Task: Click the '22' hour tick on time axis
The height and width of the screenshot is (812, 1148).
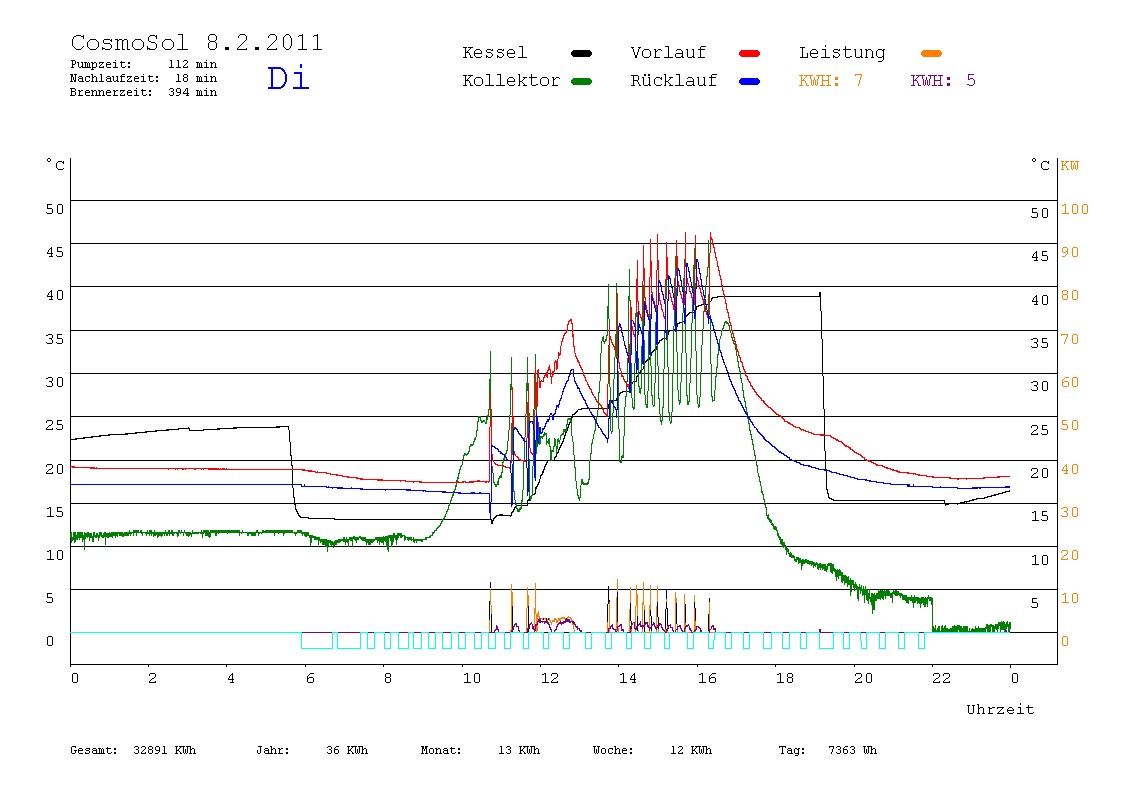Action: coord(942,678)
